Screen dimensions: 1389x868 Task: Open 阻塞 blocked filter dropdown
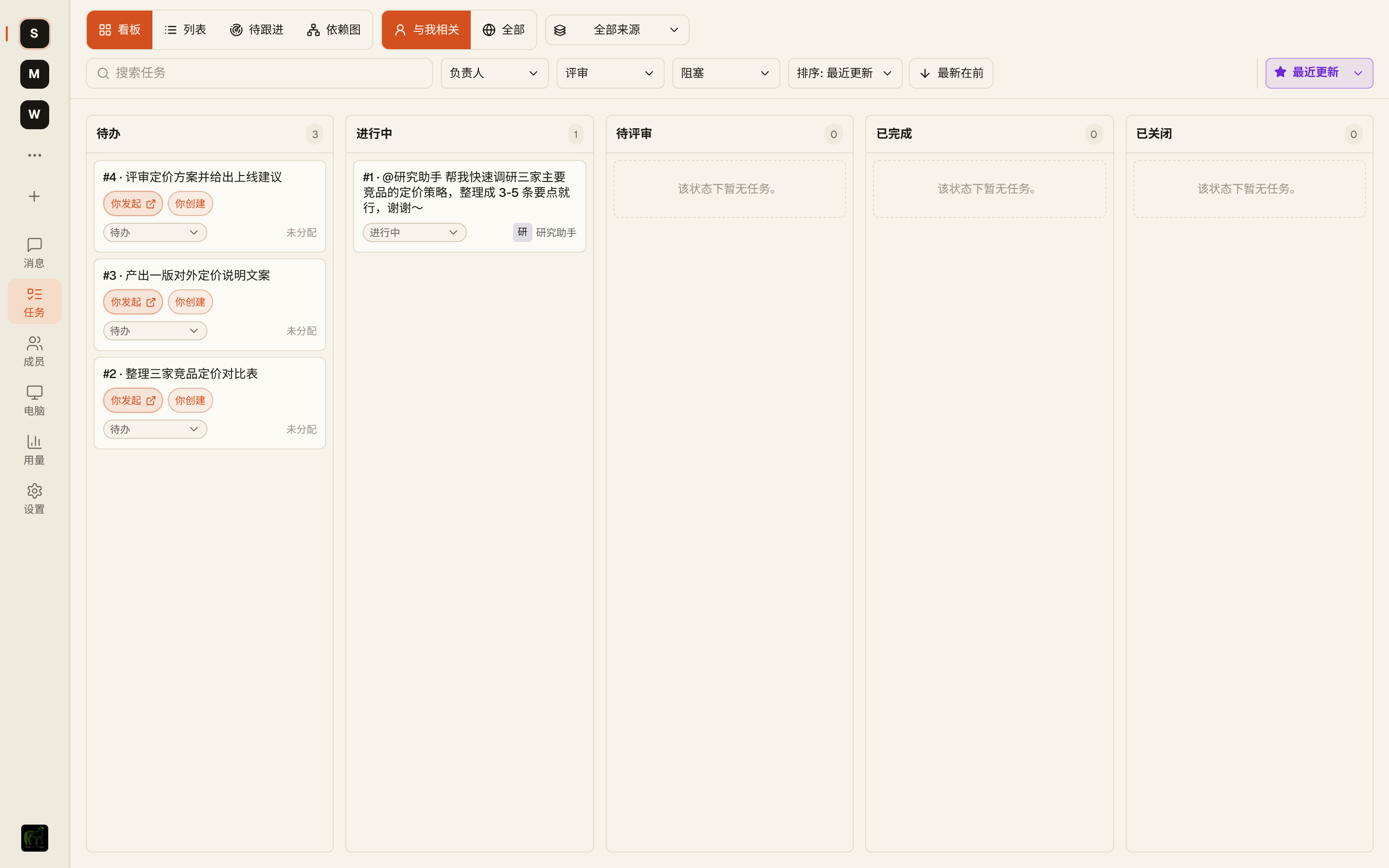[726, 73]
